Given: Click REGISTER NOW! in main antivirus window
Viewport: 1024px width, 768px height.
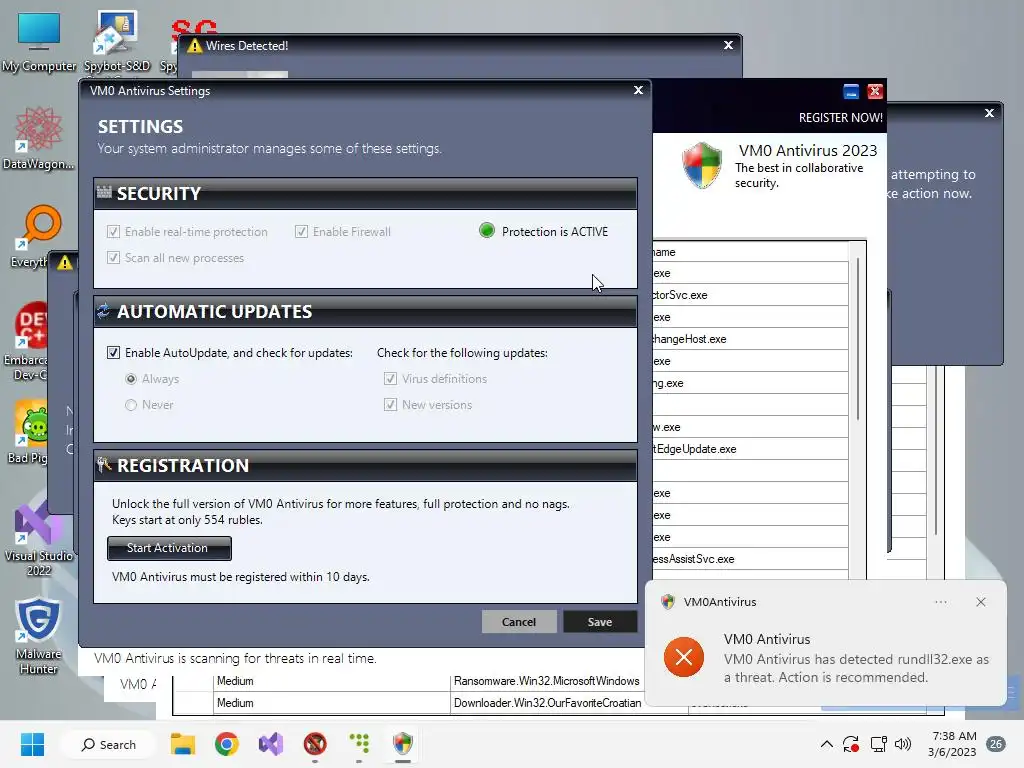Looking at the screenshot, I should tap(840, 118).
